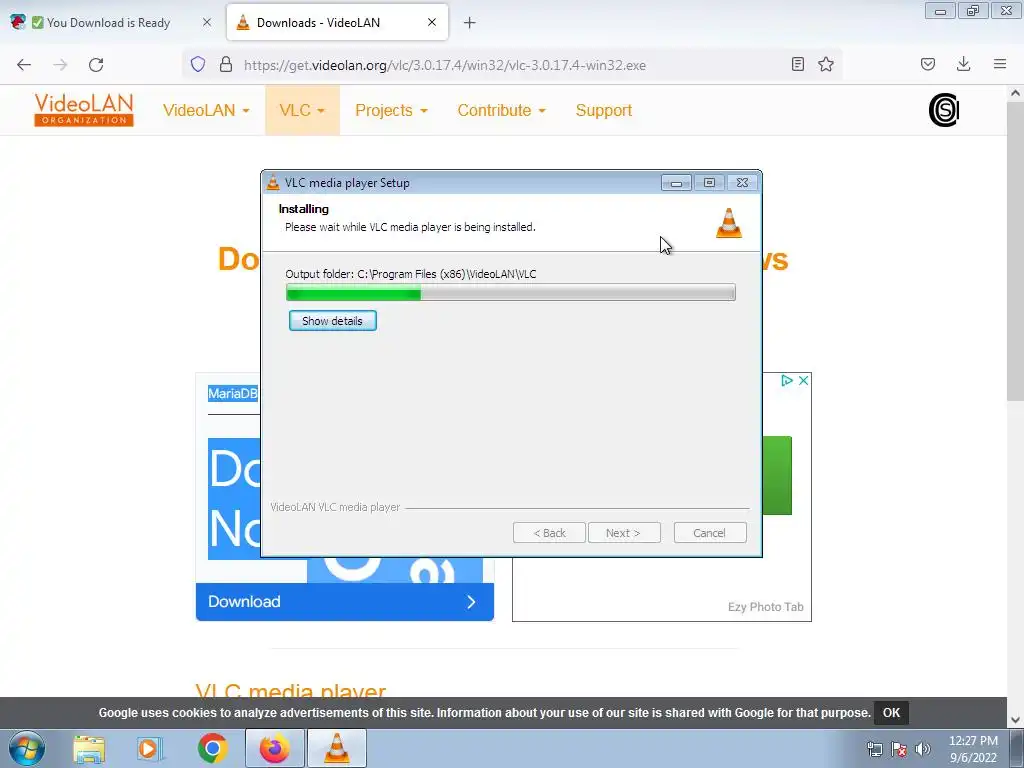
Task: Expand the Projects navigation dropdown
Action: [x=391, y=110]
